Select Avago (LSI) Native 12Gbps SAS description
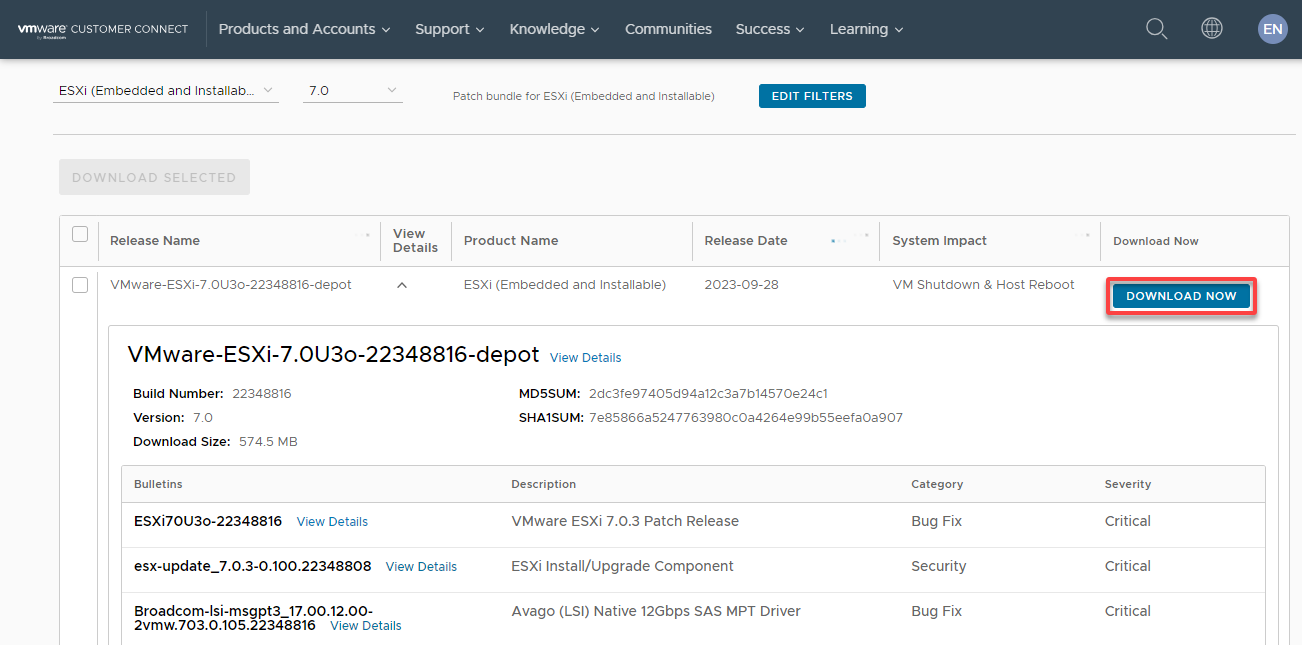Viewport: 1302px width, 645px height. point(656,611)
